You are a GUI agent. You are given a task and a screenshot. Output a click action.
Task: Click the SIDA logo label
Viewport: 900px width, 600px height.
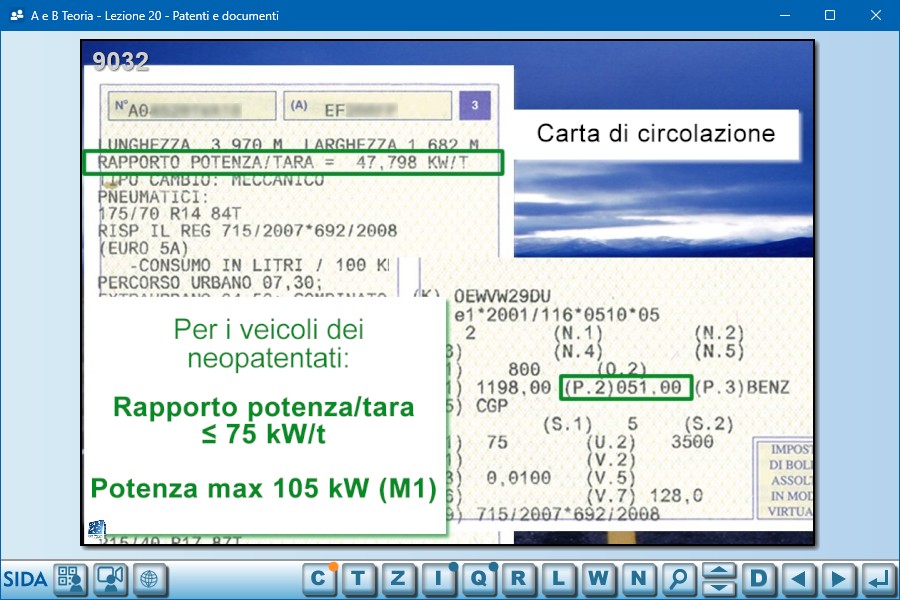(25, 578)
